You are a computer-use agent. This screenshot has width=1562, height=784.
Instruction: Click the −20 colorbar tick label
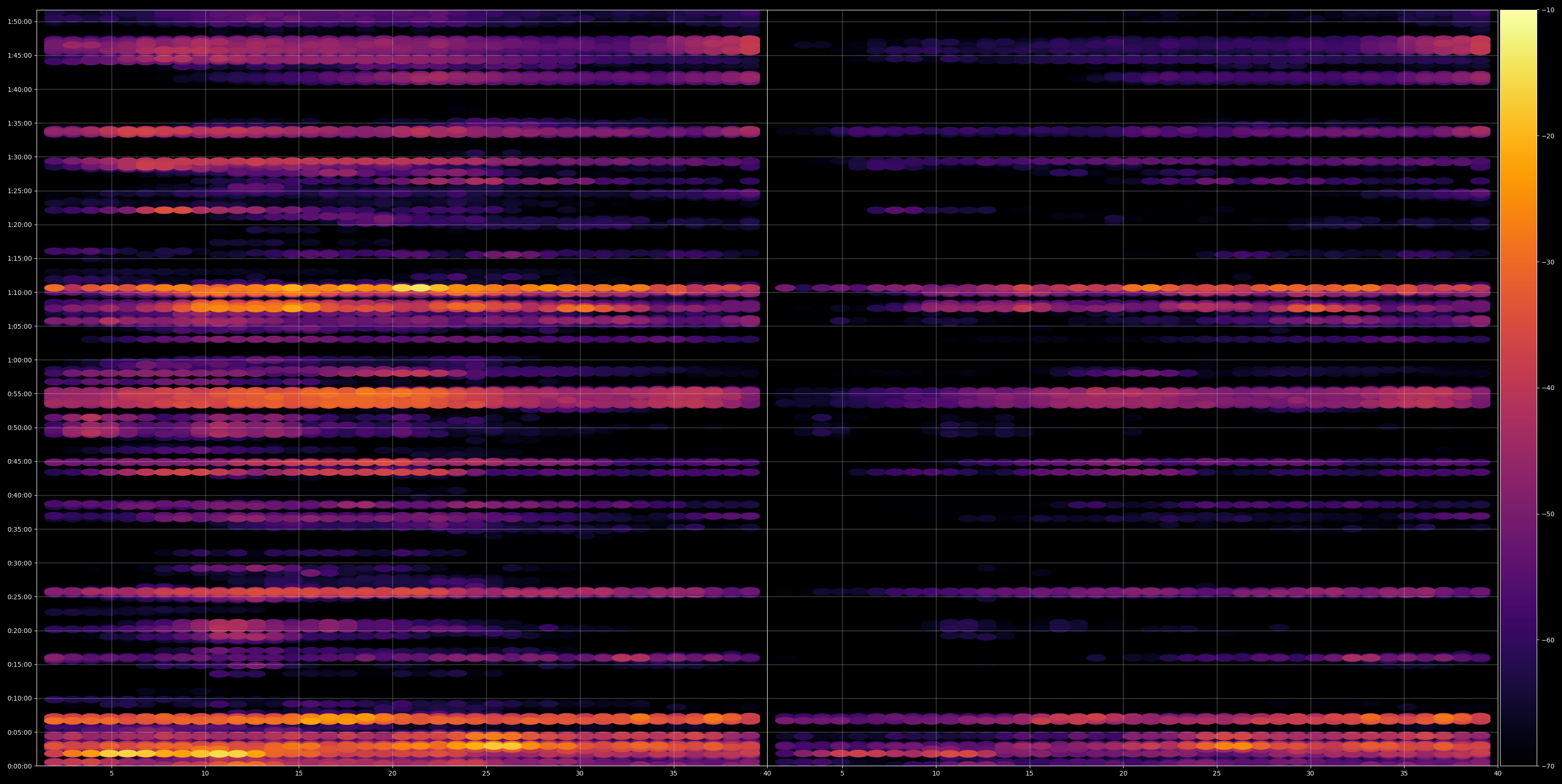[x=1547, y=136]
